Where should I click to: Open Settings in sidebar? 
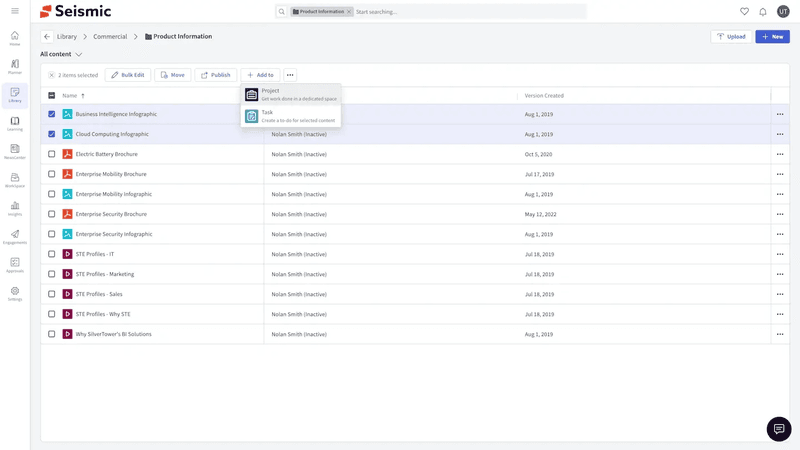pos(15,294)
